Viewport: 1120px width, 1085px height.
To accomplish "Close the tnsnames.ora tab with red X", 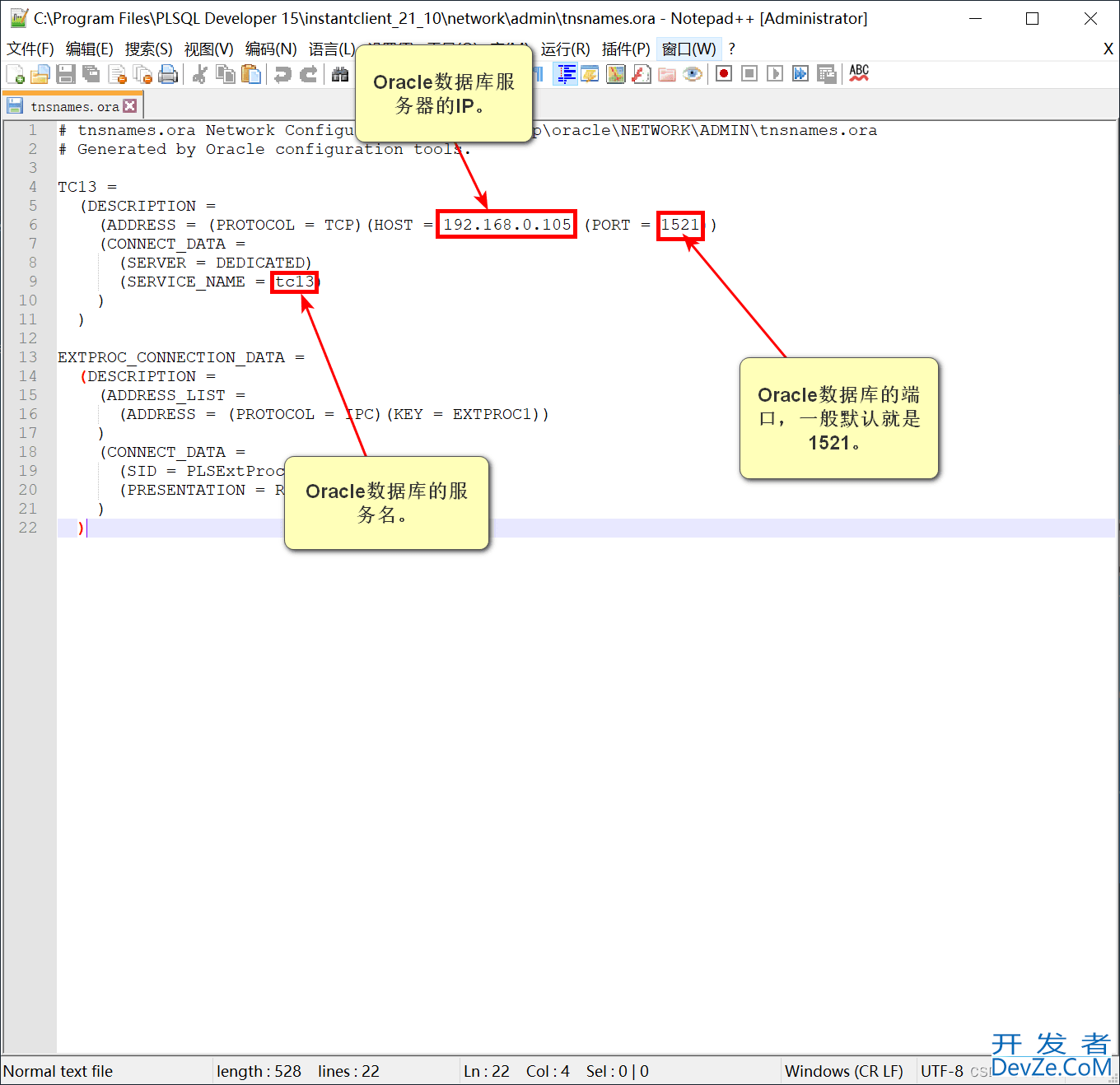I will tap(130, 105).
